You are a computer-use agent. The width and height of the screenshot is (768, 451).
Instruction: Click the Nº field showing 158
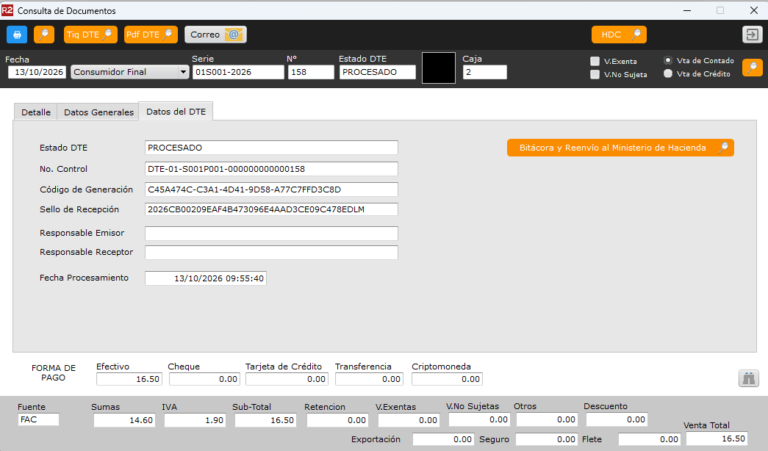(311, 72)
